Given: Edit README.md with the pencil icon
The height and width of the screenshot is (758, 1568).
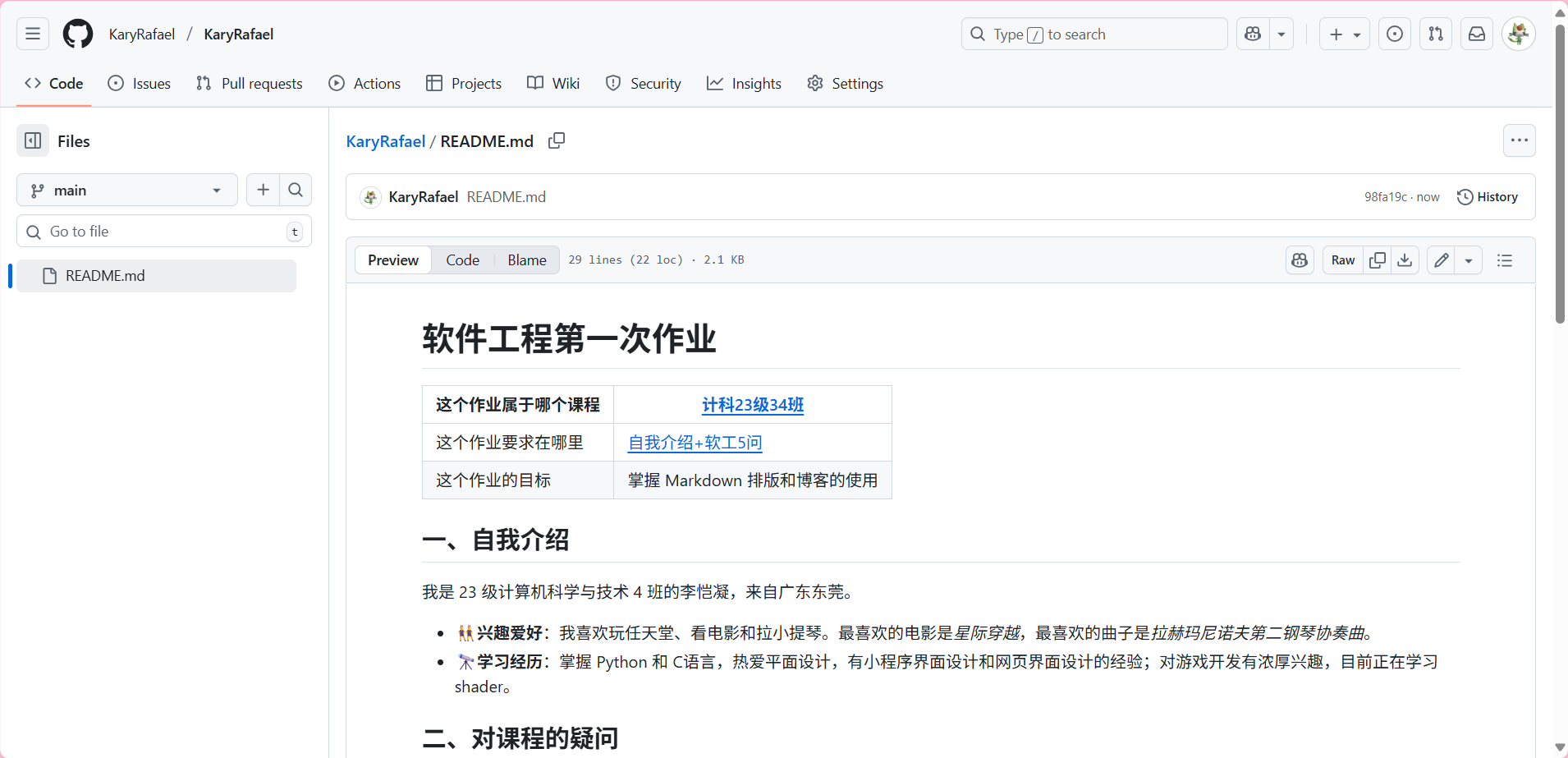Looking at the screenshot, I should coord(1441,260).
